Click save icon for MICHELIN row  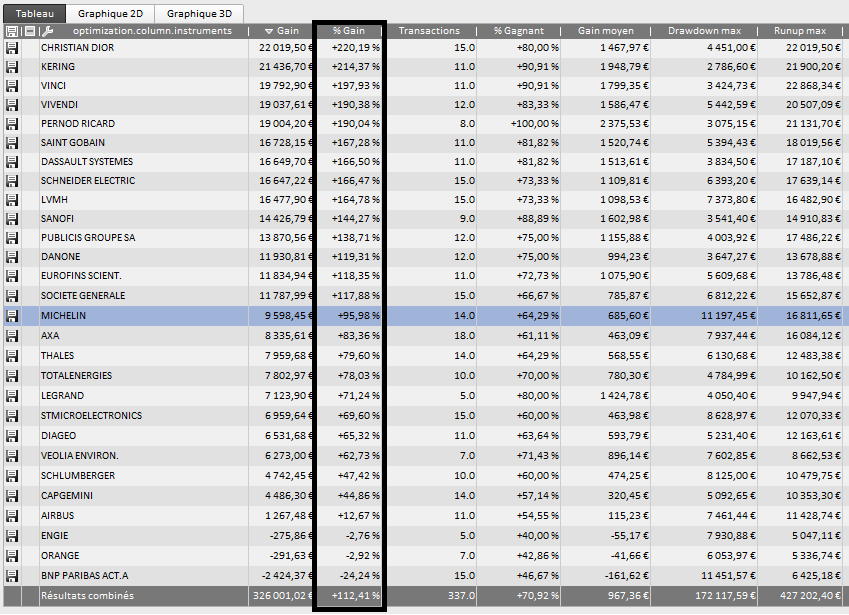pos(12,316)
